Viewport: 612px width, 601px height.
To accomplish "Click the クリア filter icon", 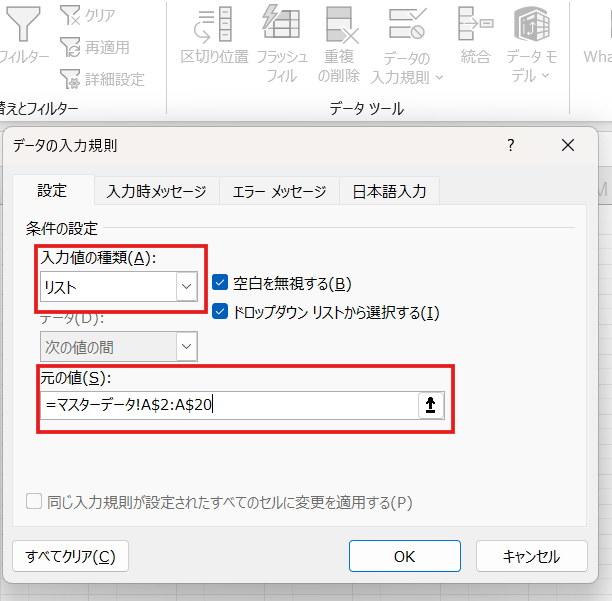I will [x=72, y=16].
